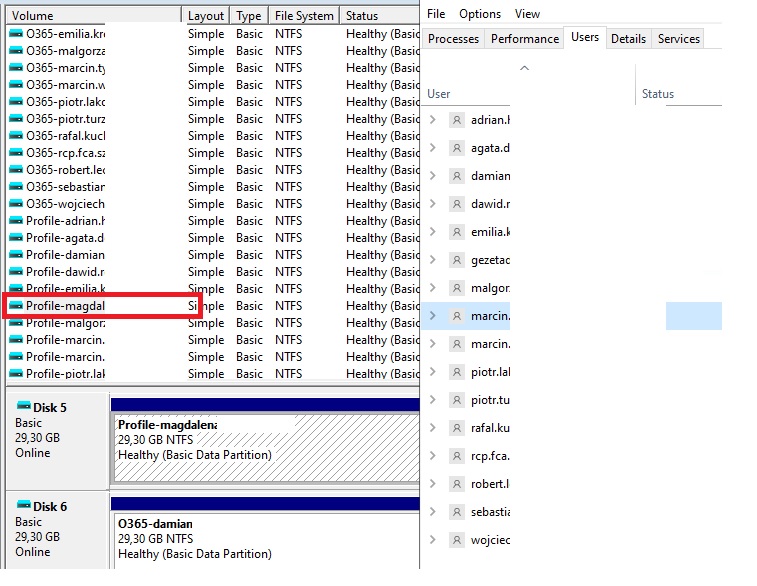Click the Disk 5 drive icon
The width and height of the screenshot is (757, 586).
click(x=24, y=406)
